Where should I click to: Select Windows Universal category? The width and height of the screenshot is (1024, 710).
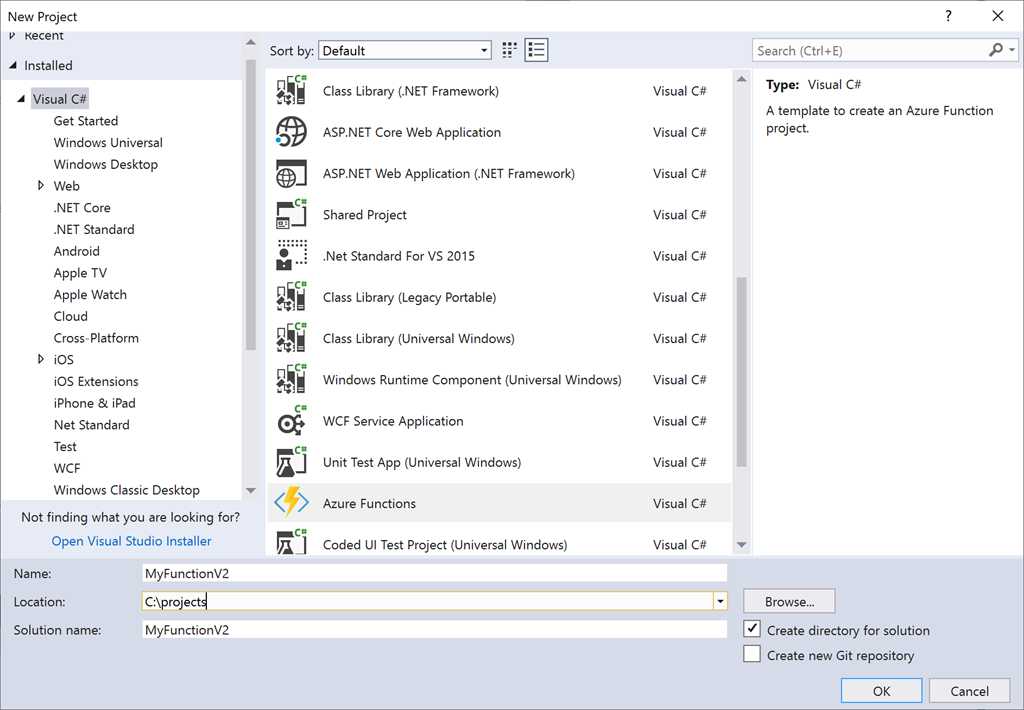coord(108,142)
